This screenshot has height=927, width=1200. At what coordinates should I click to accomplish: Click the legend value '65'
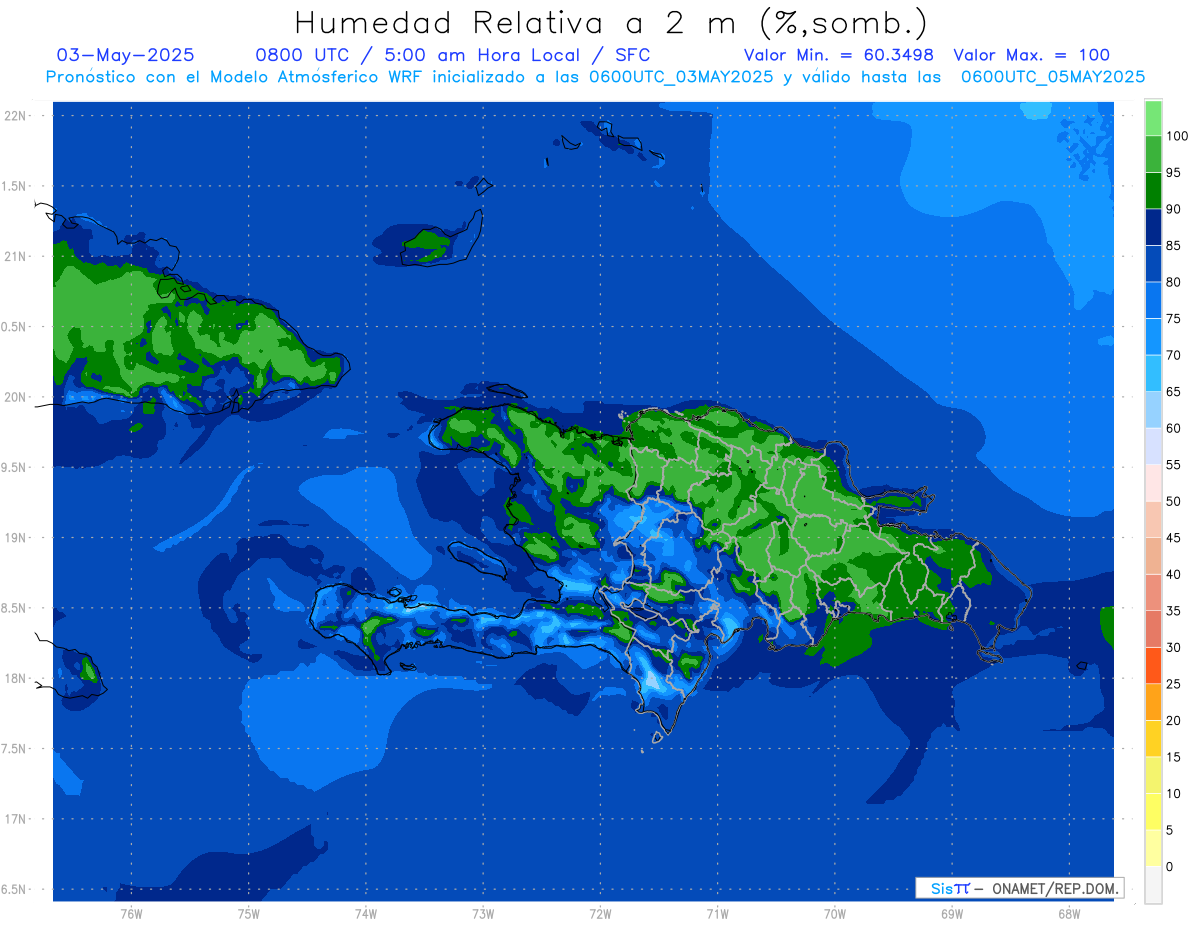pos(1173,392)
